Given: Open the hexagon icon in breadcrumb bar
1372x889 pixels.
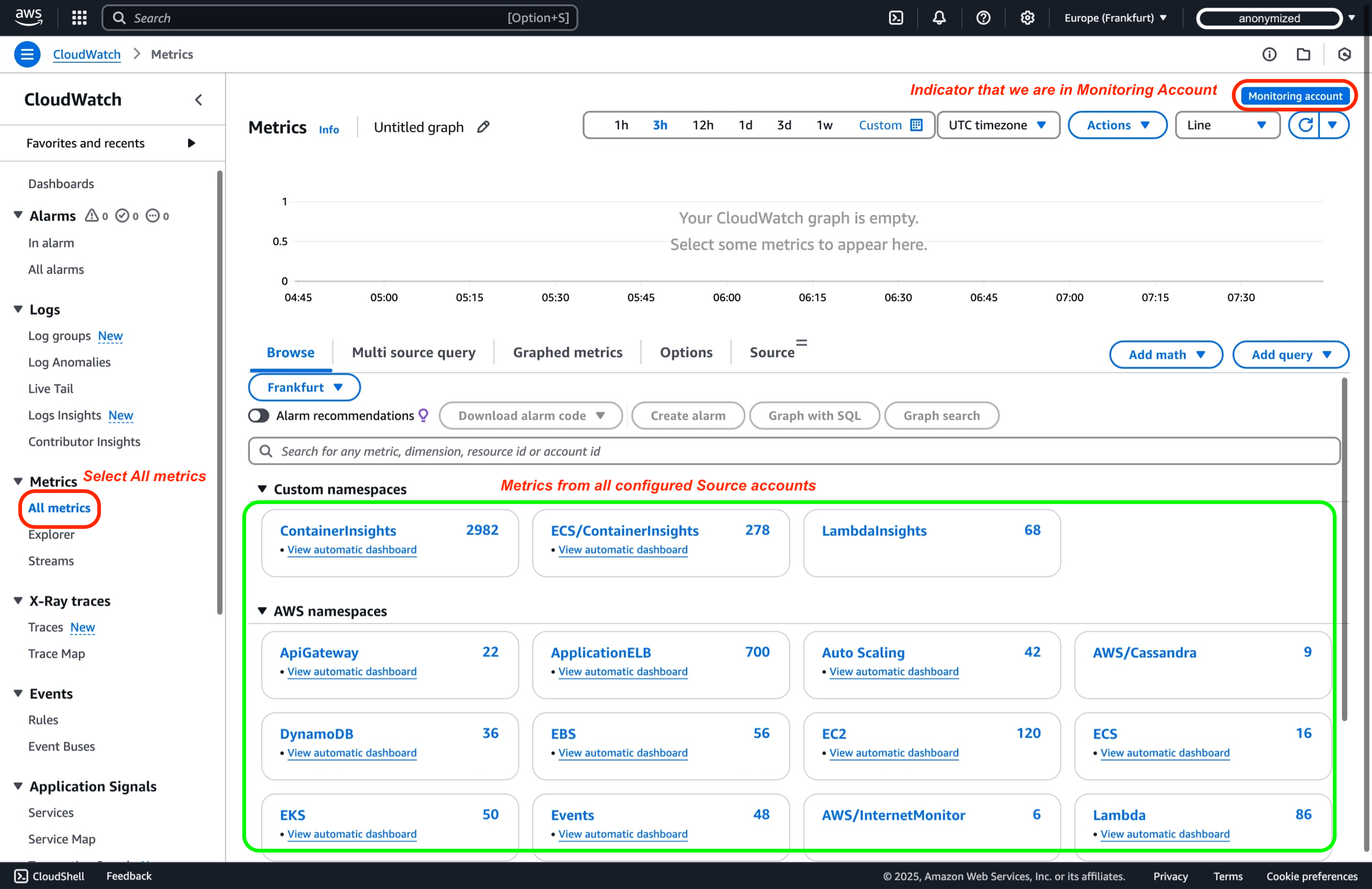Looking at the screenshot, I should (1344, 54).
